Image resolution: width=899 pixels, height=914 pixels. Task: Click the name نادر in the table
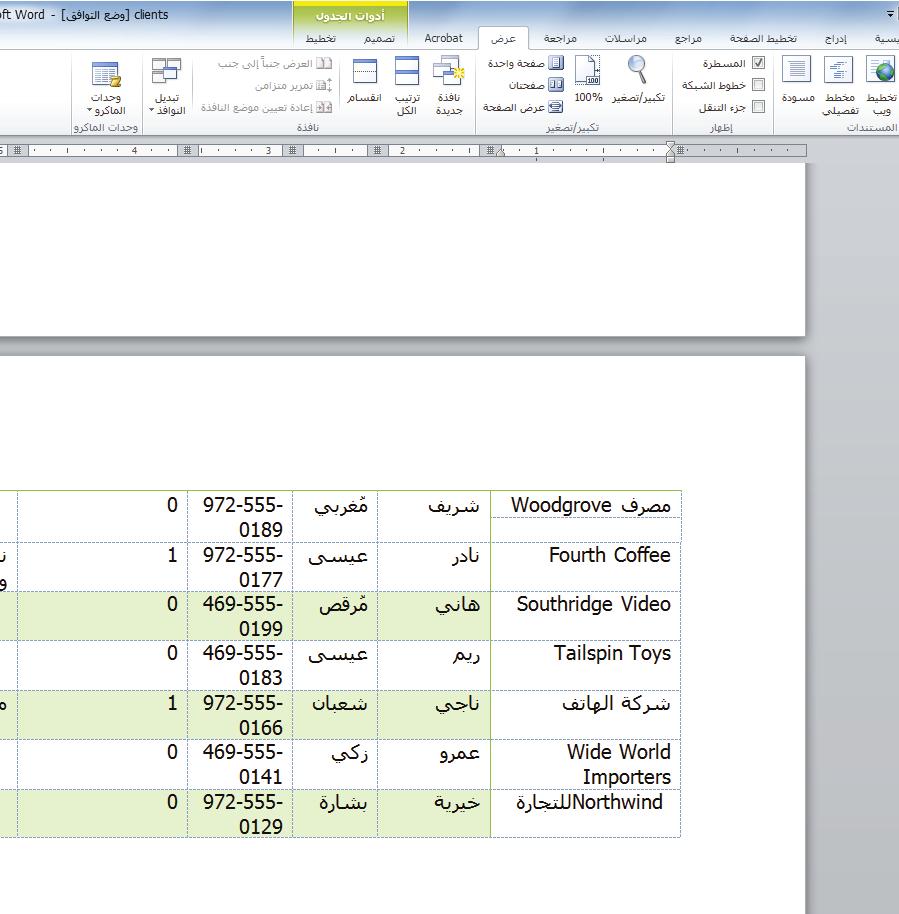coord(465,556)
